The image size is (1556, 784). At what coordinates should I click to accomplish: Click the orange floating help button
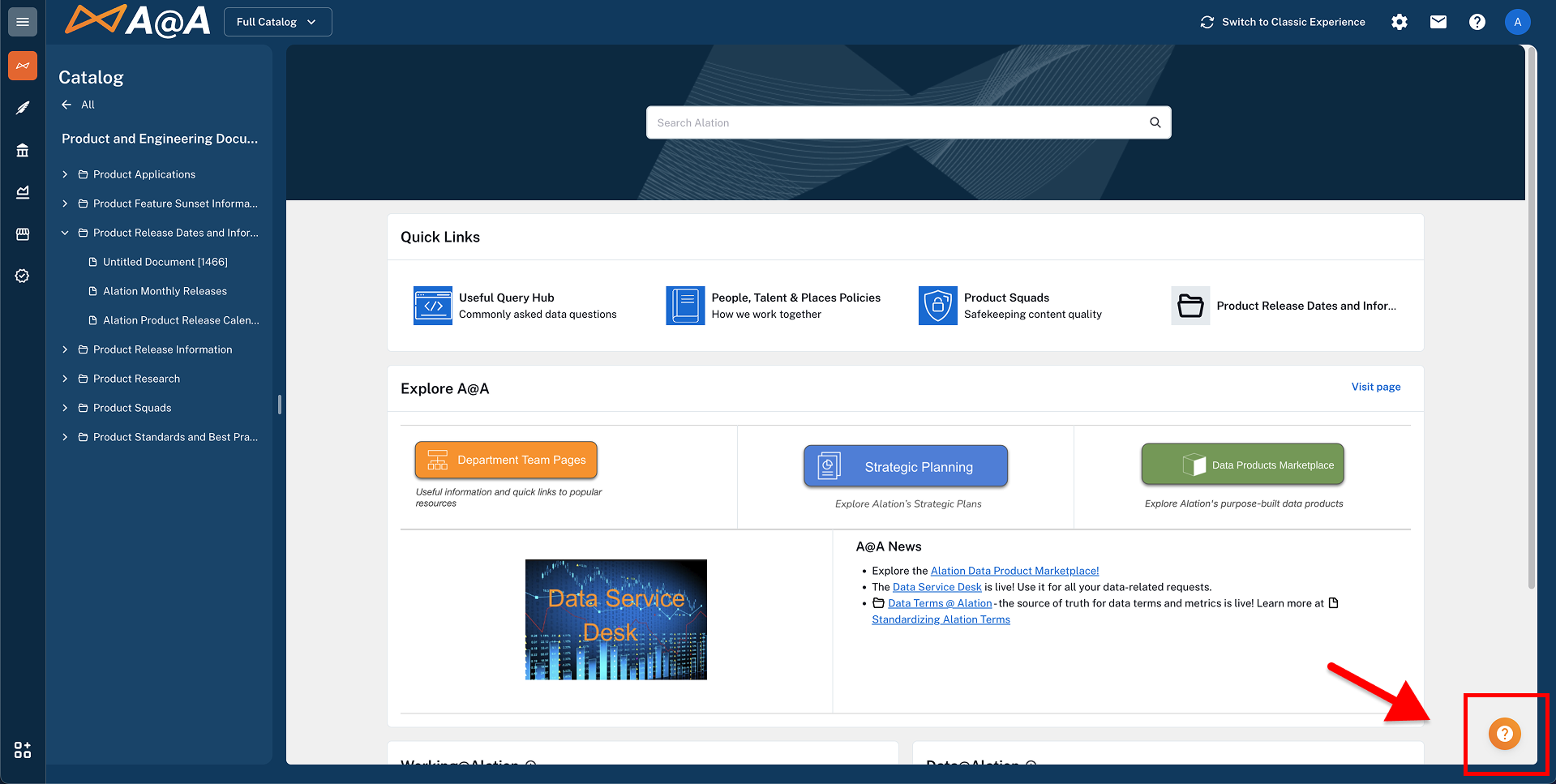coord(1504,734)
